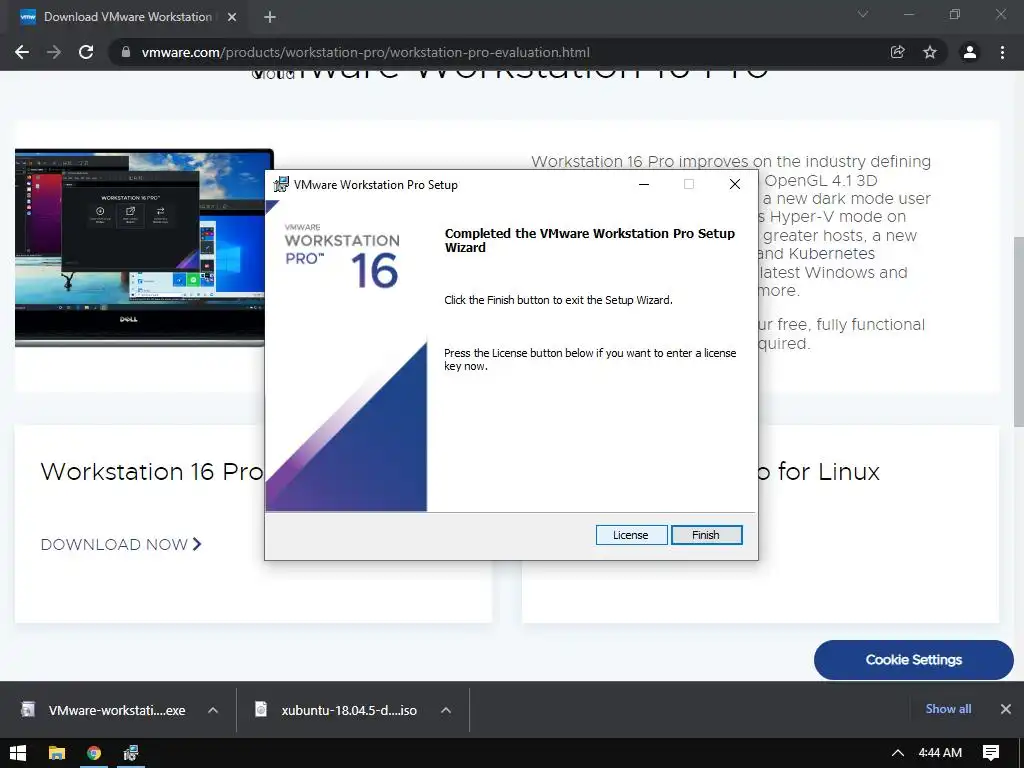1024x768 pixels.
Task: Close the Download VMware Workstation tab
Action: [x=232, y=17]
